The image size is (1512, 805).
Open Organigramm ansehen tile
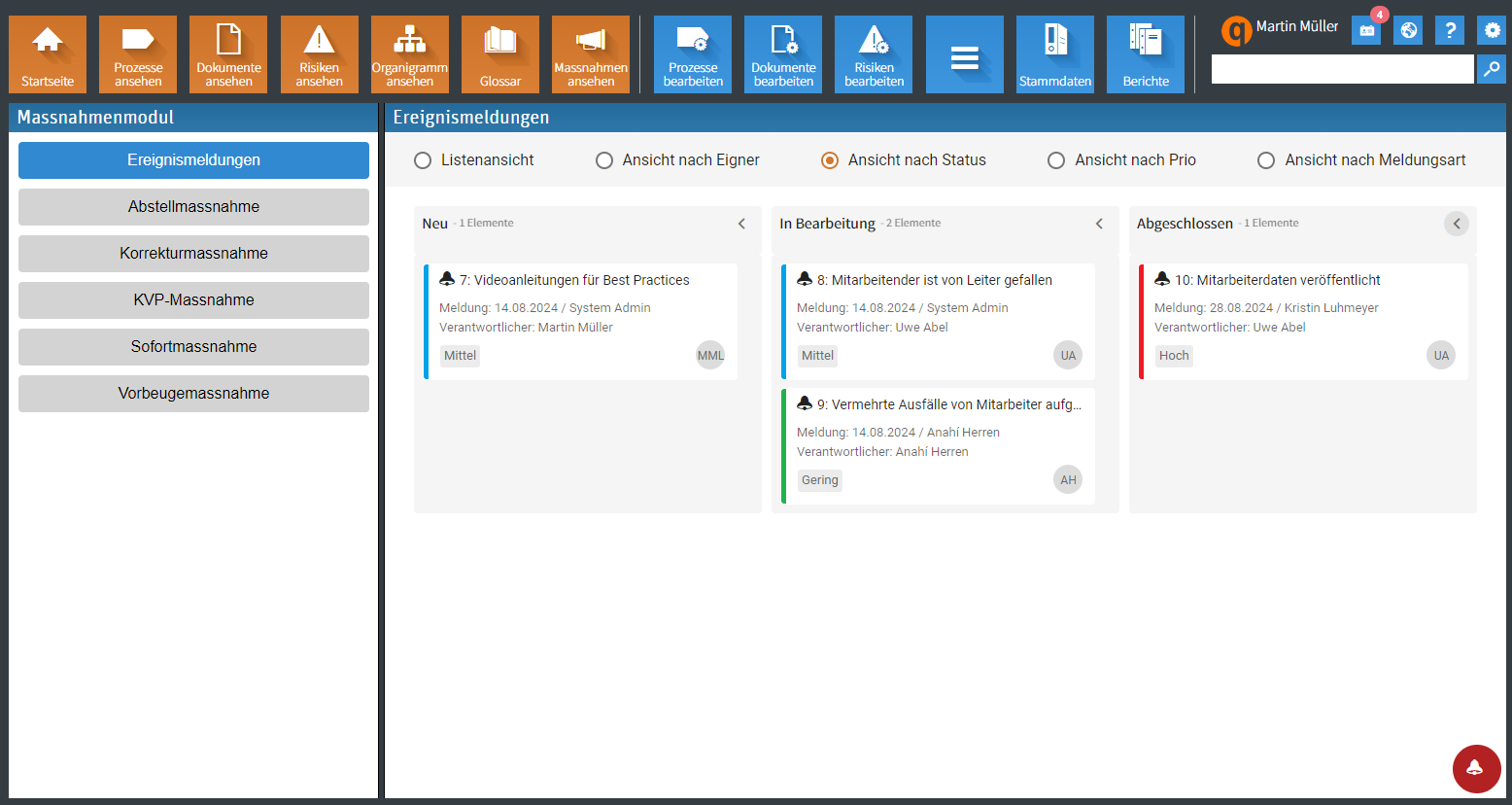point(410,54)
